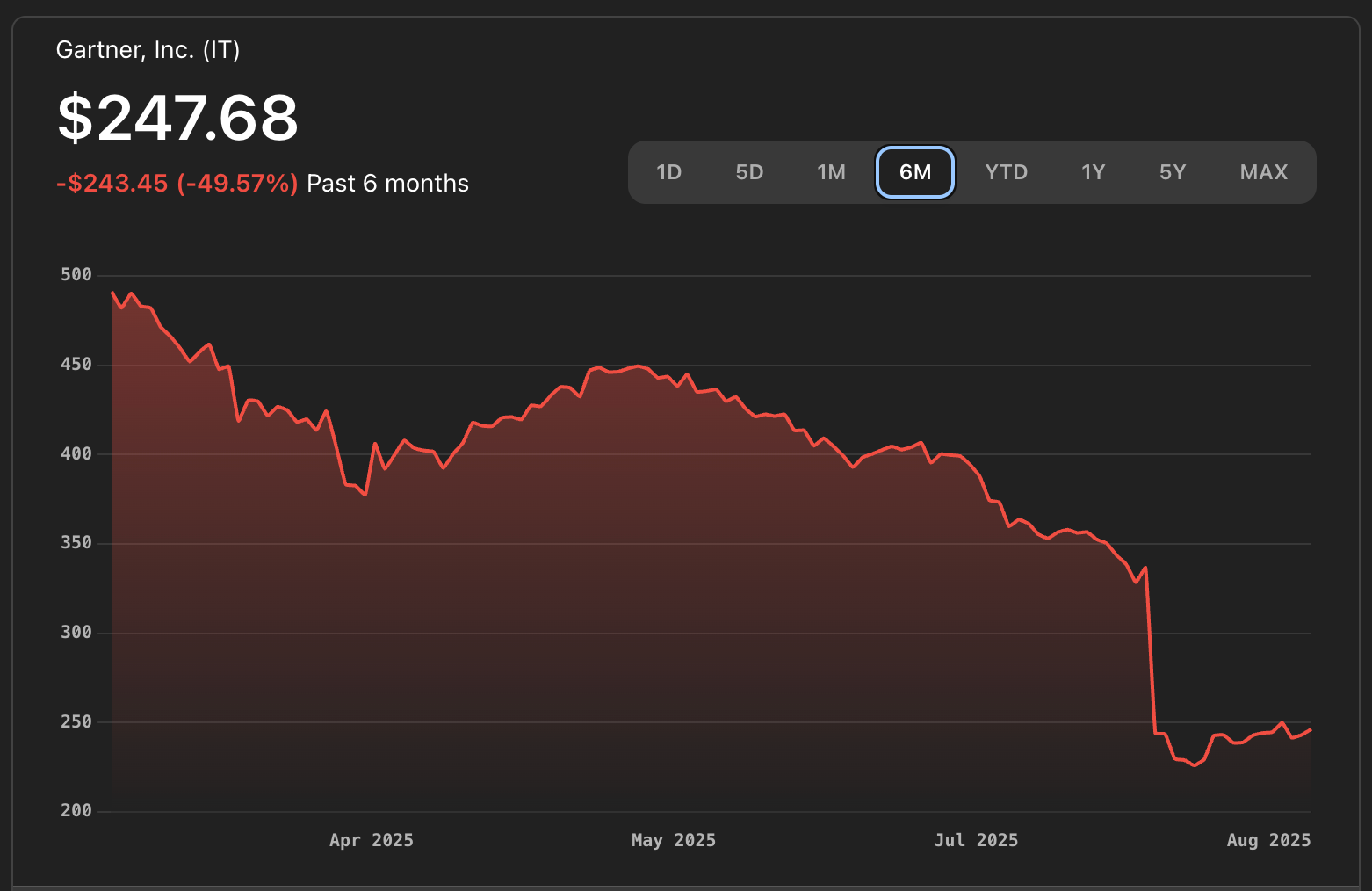Click the Apr 2025 axis label

tap(372, 841)
